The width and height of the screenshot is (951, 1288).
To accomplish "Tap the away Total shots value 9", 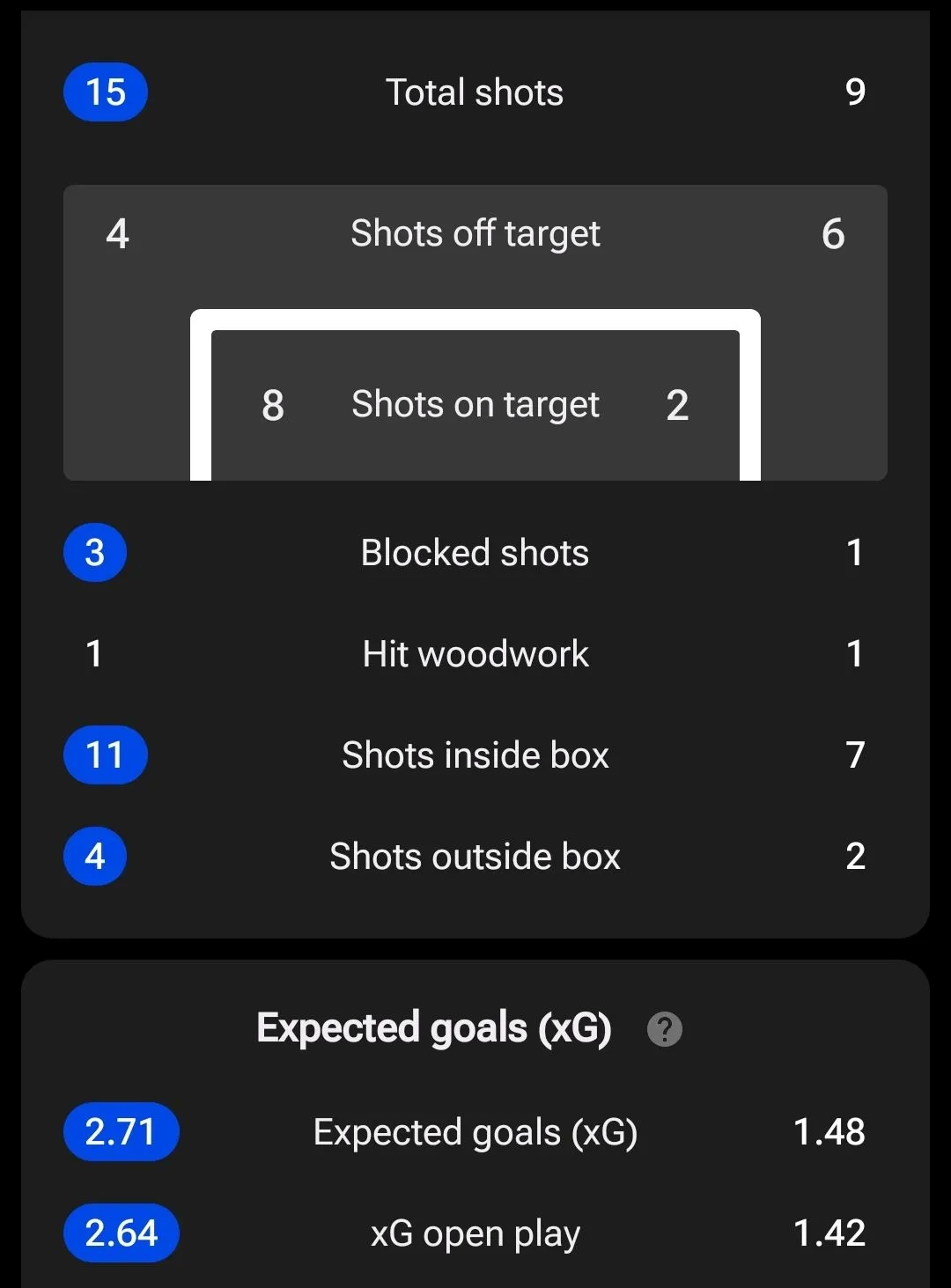I will click(x=854, y=92).
